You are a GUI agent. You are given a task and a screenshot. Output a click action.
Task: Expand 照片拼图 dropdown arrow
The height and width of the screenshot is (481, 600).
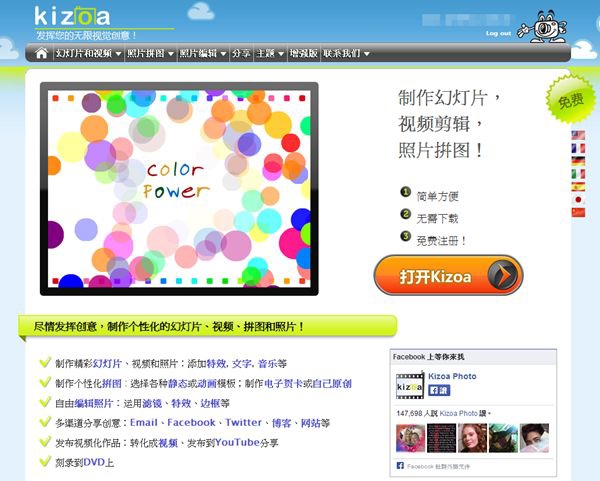click(x=171, y=54)
